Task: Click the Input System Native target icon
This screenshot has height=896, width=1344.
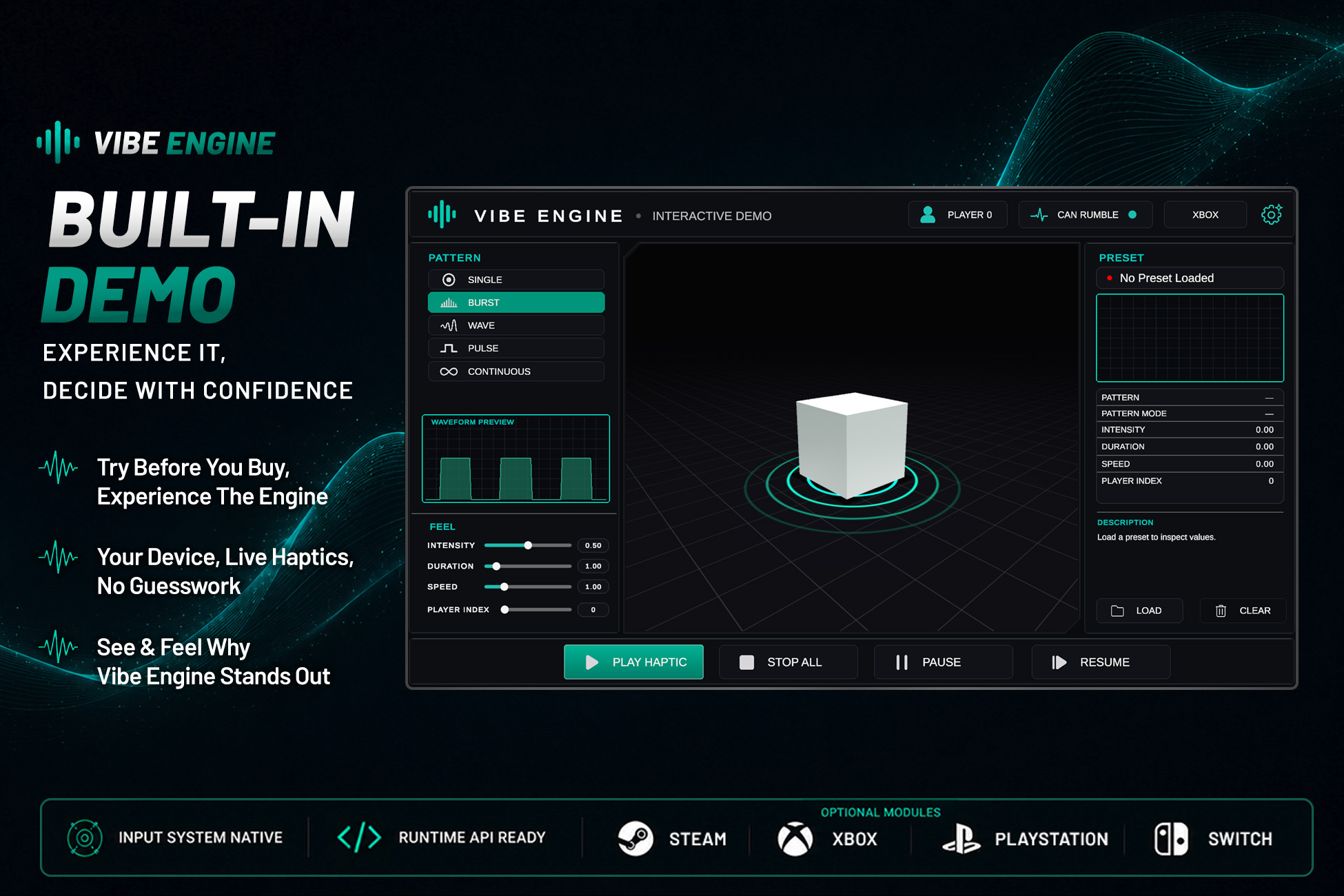Action: click(x=85, y=838)
